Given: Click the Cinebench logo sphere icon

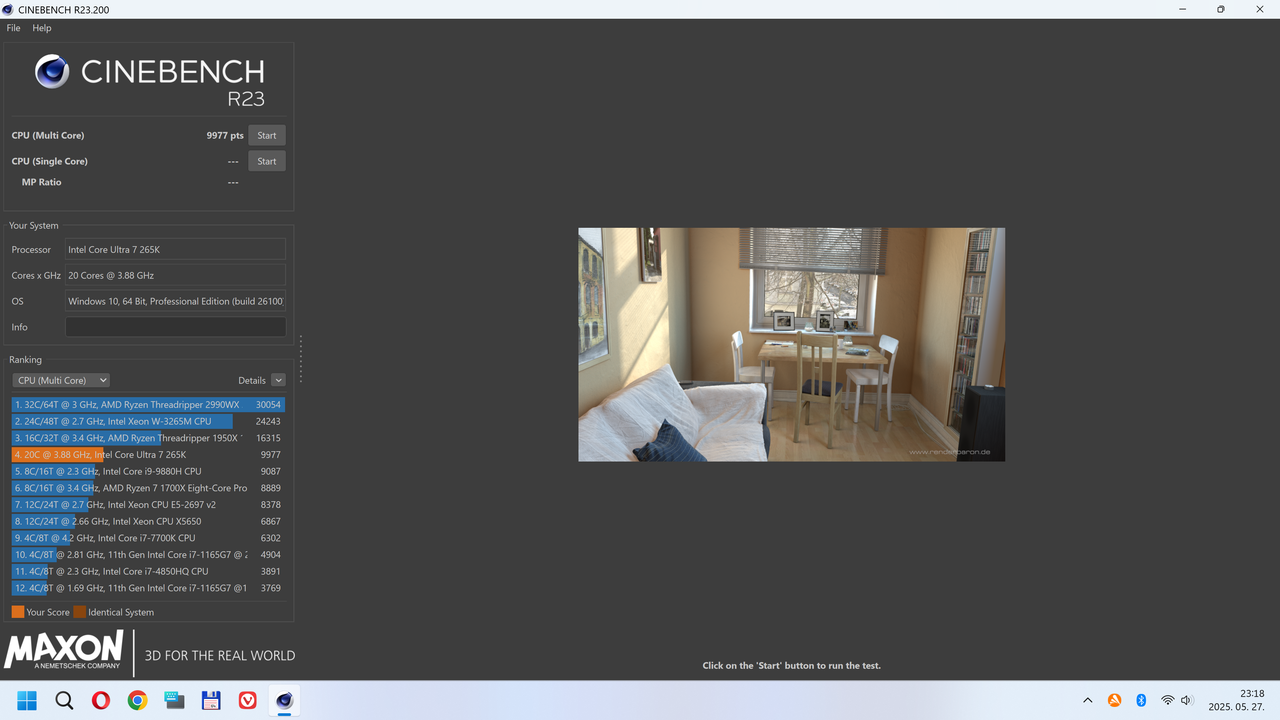Looking at the screenshot, I should tap(52, 72).
